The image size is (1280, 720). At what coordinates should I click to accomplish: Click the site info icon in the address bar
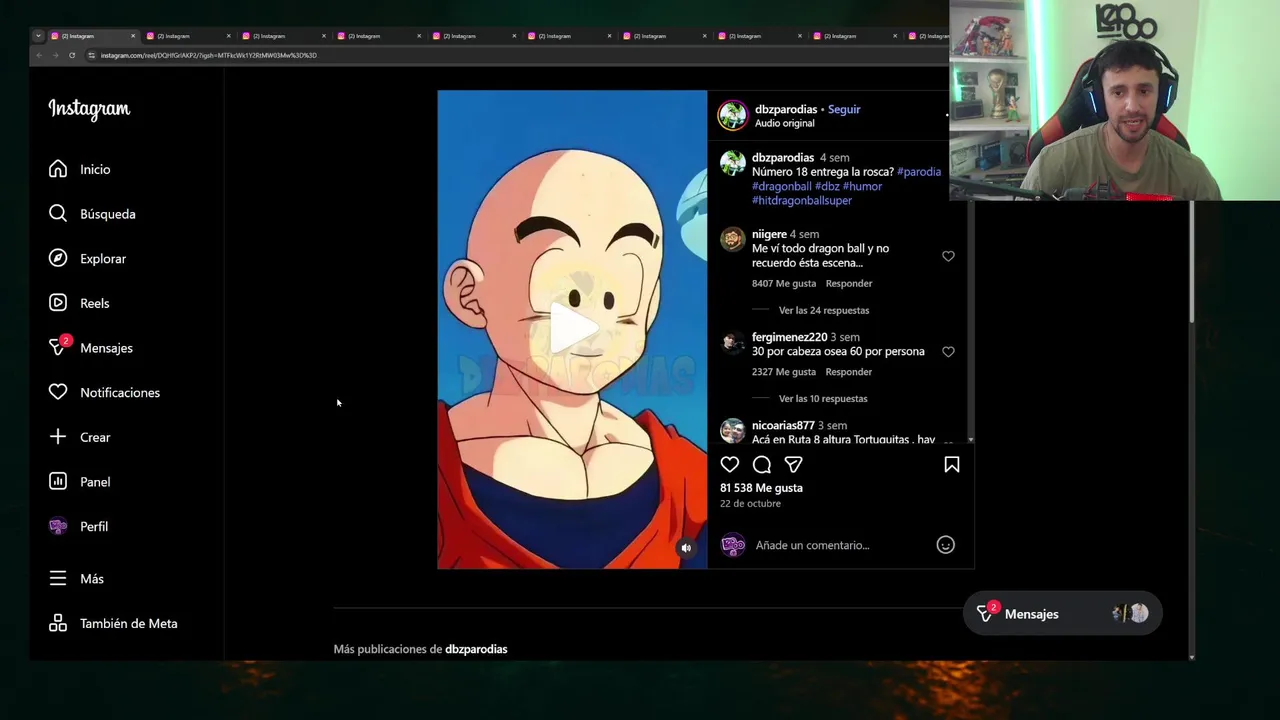[91, 55]
